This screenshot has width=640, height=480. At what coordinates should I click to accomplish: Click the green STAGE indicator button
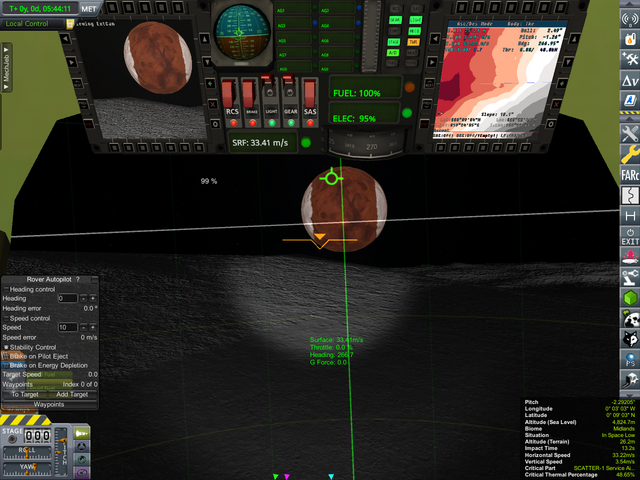394,42
